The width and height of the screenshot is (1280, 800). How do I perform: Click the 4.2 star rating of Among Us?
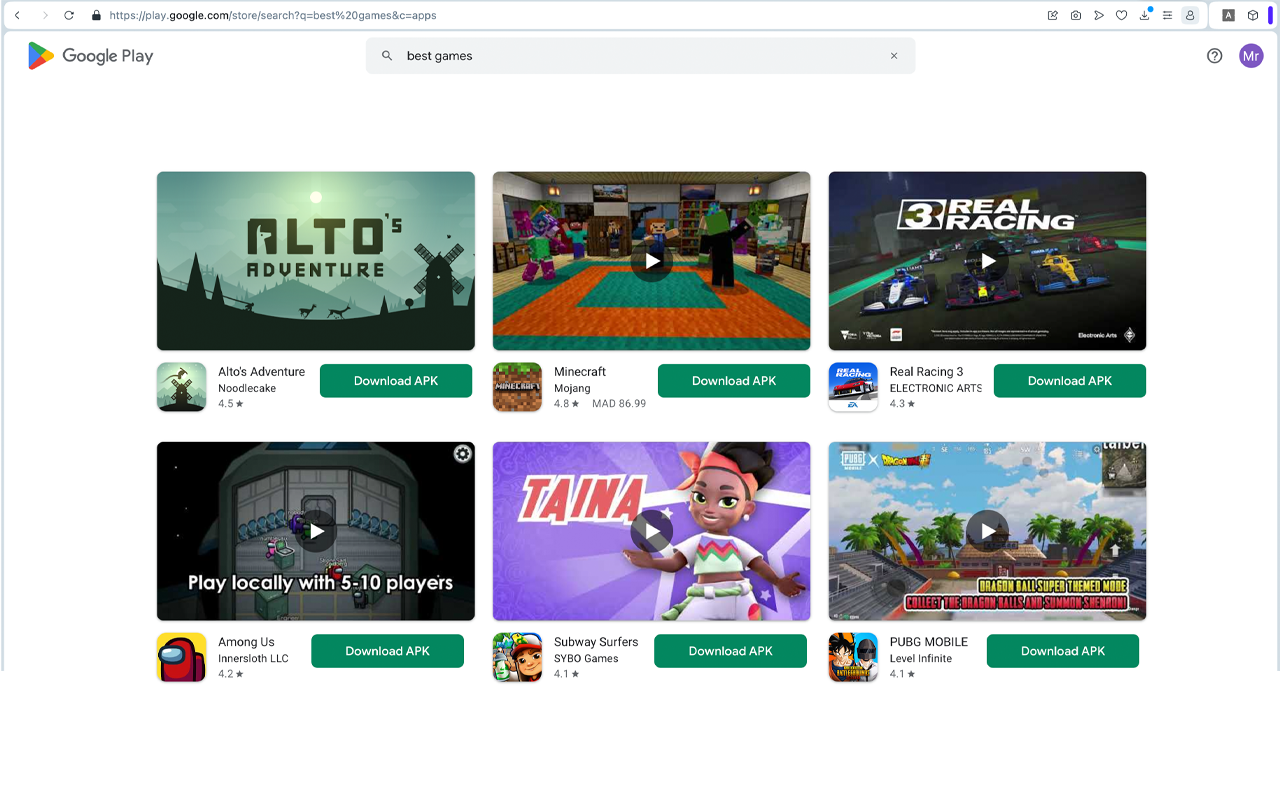[231, 674]
